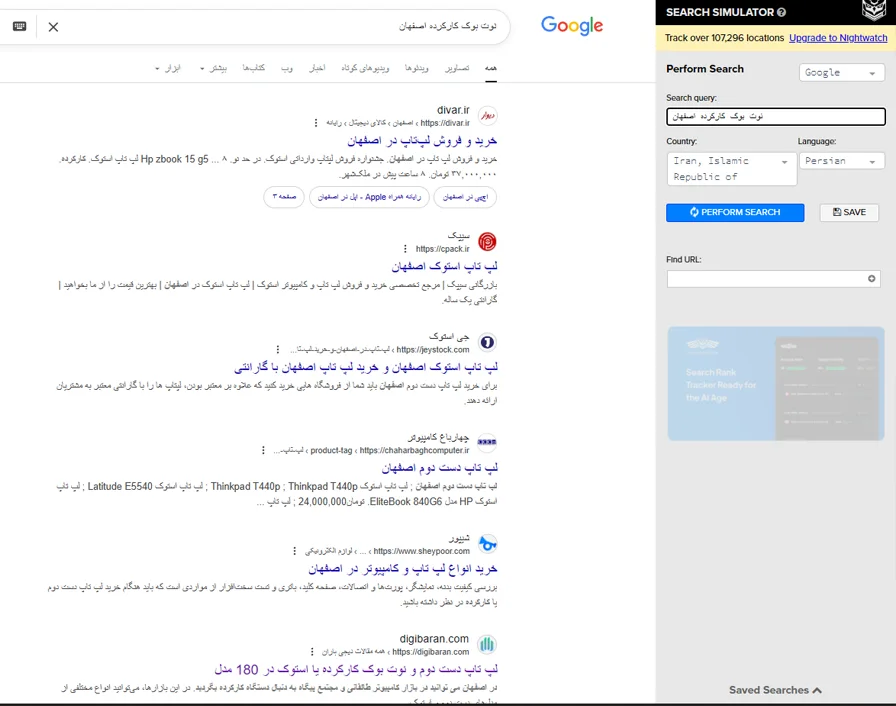Follow the Upgrade to Nightwatch link
896x706 pixels.
tap(838, 38)
